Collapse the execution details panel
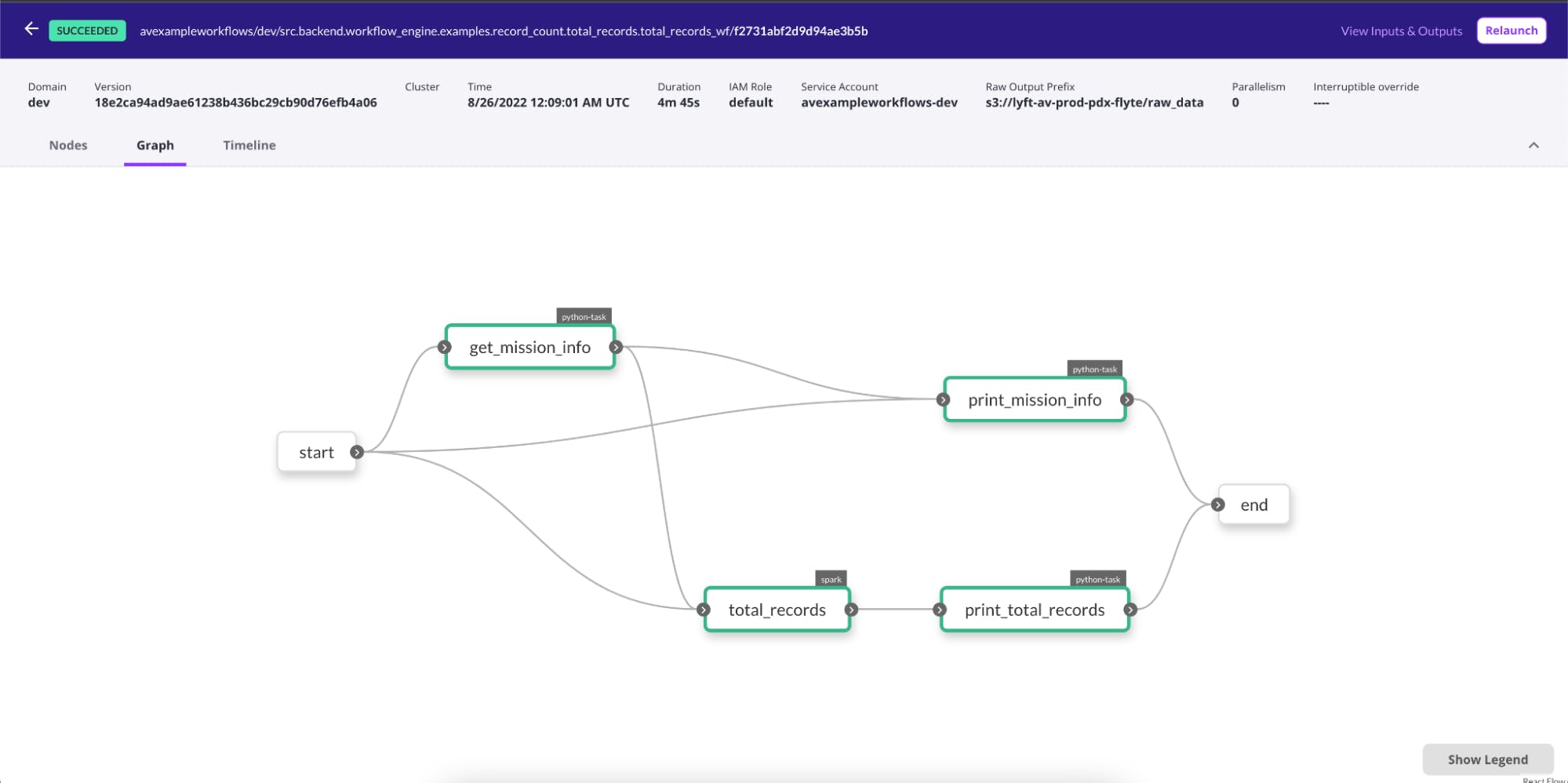 pos(1534,144)
